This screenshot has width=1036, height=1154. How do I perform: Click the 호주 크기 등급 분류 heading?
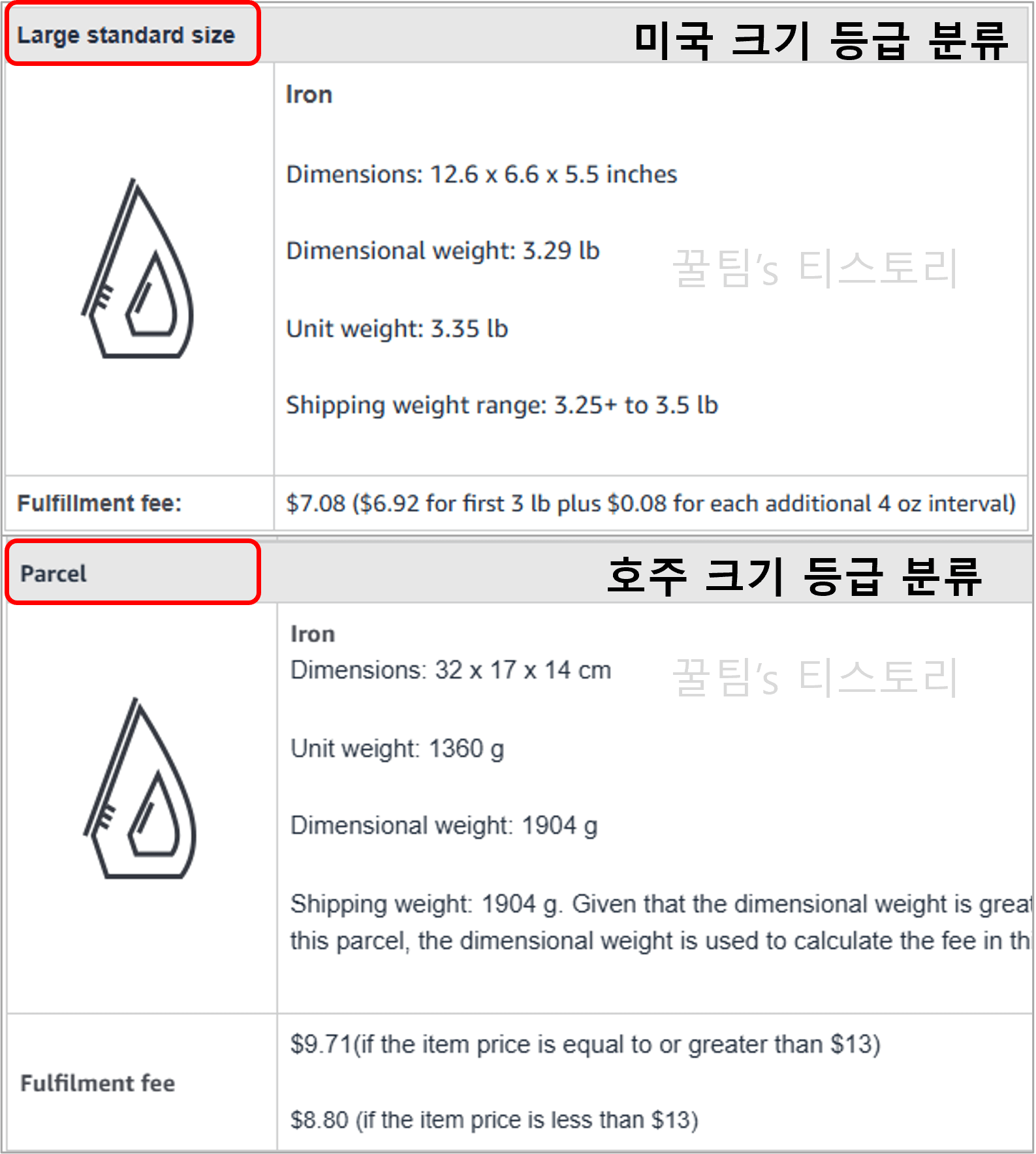point(794,576)
